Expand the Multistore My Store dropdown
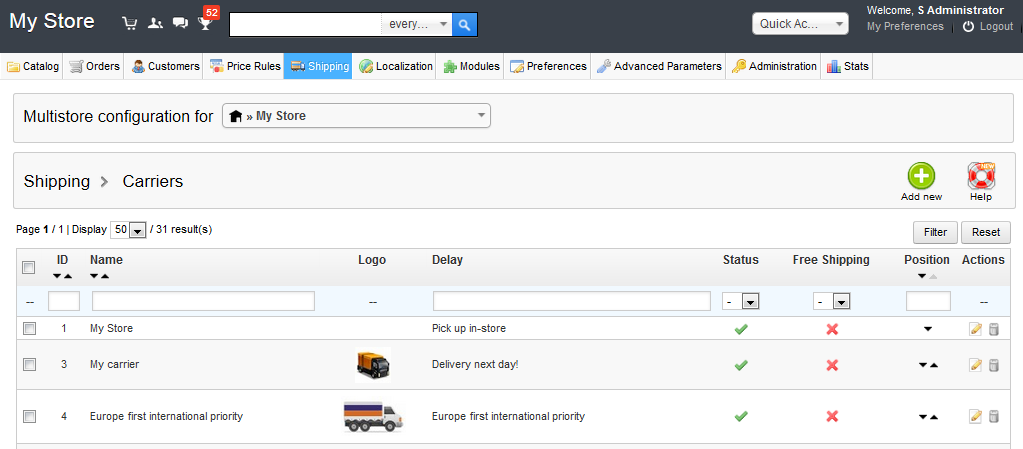 click(x=355, y=116)
